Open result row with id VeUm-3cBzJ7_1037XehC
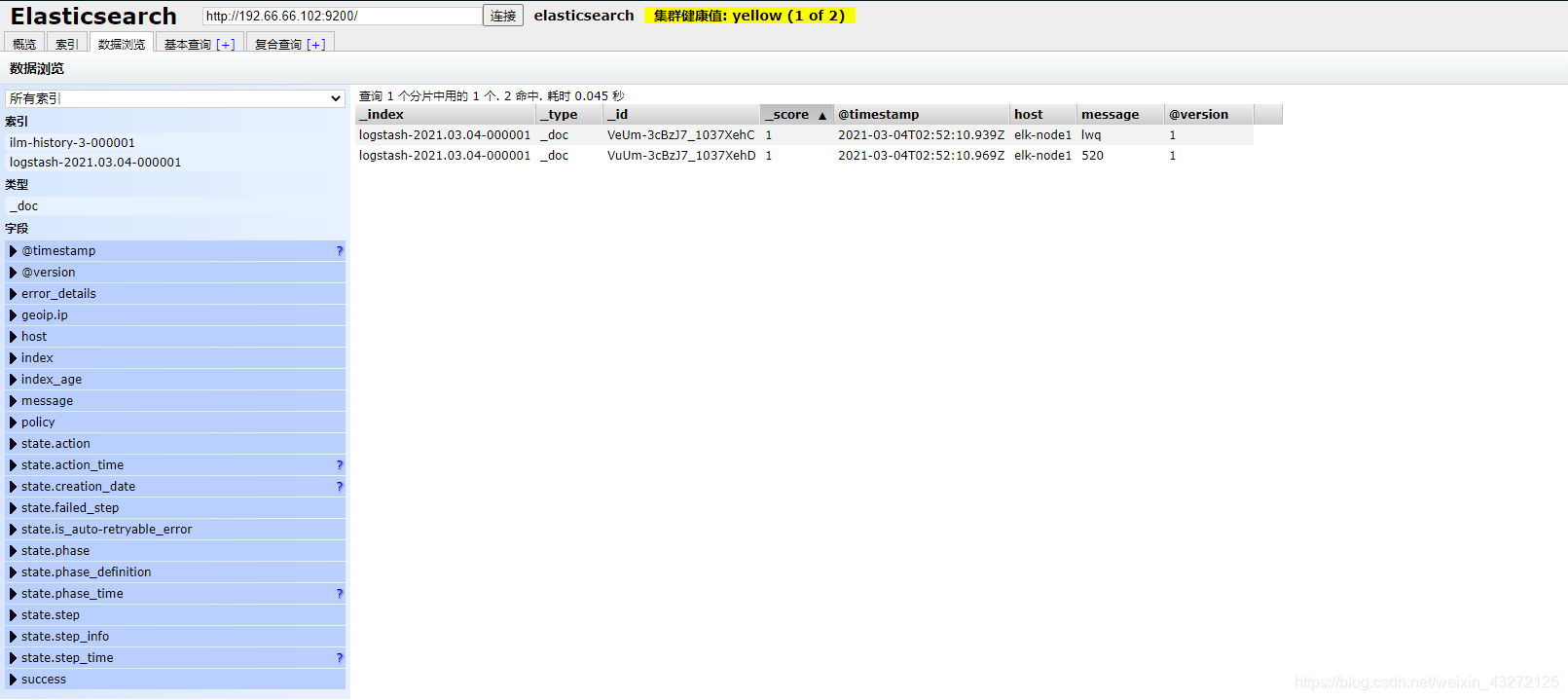The height and width of the screenshot is (700, 1568). tap(805, 134)
